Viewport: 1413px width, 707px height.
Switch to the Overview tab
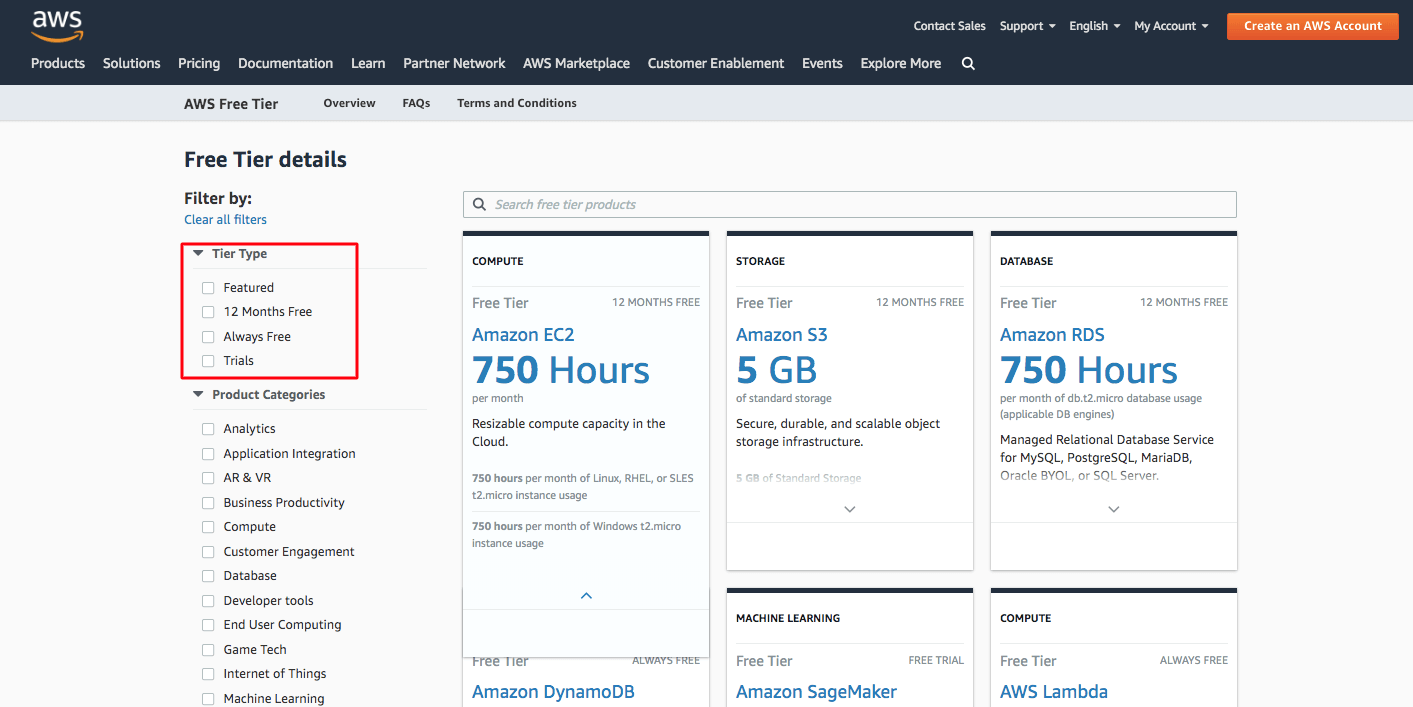point(349,103)
